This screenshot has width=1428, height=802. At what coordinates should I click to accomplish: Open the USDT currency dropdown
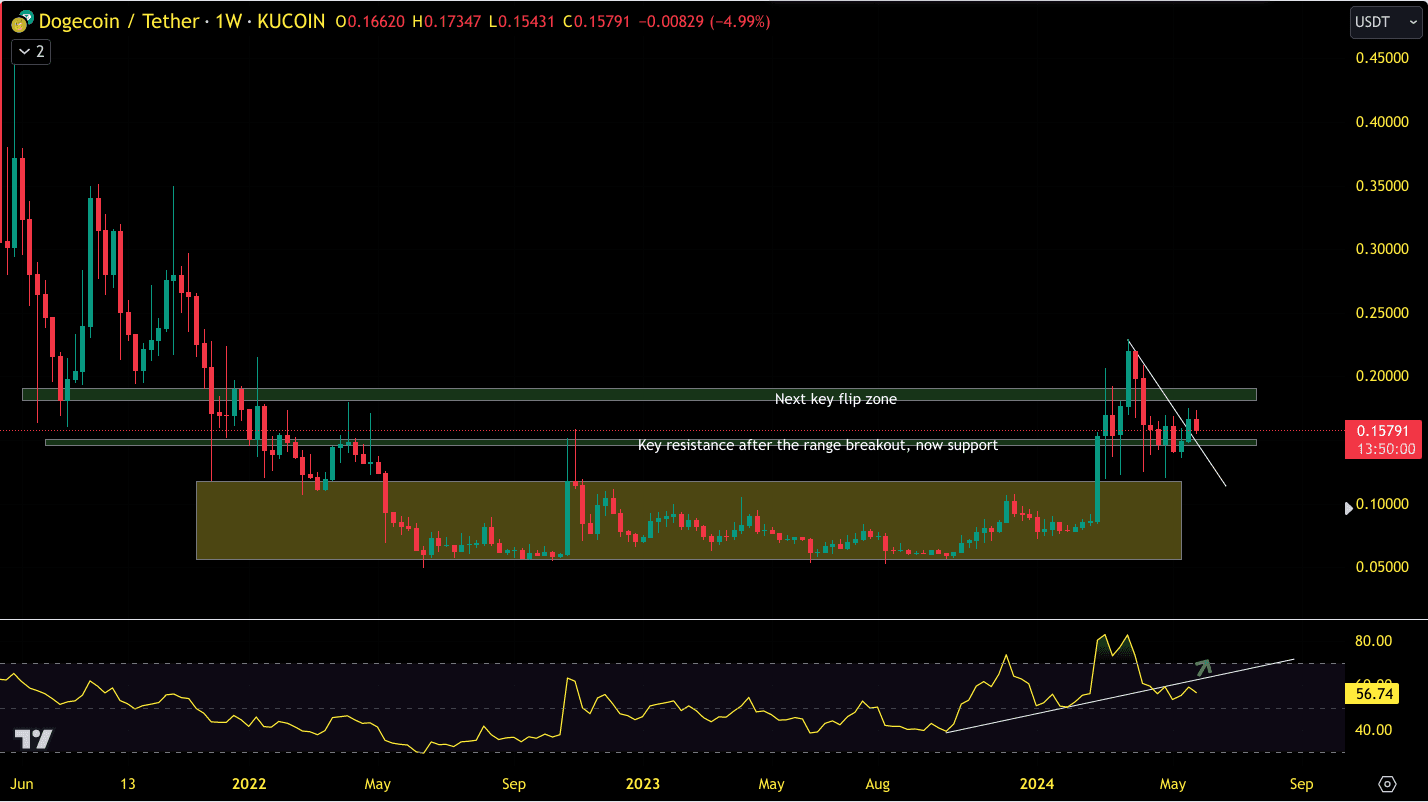[1385, 22]
